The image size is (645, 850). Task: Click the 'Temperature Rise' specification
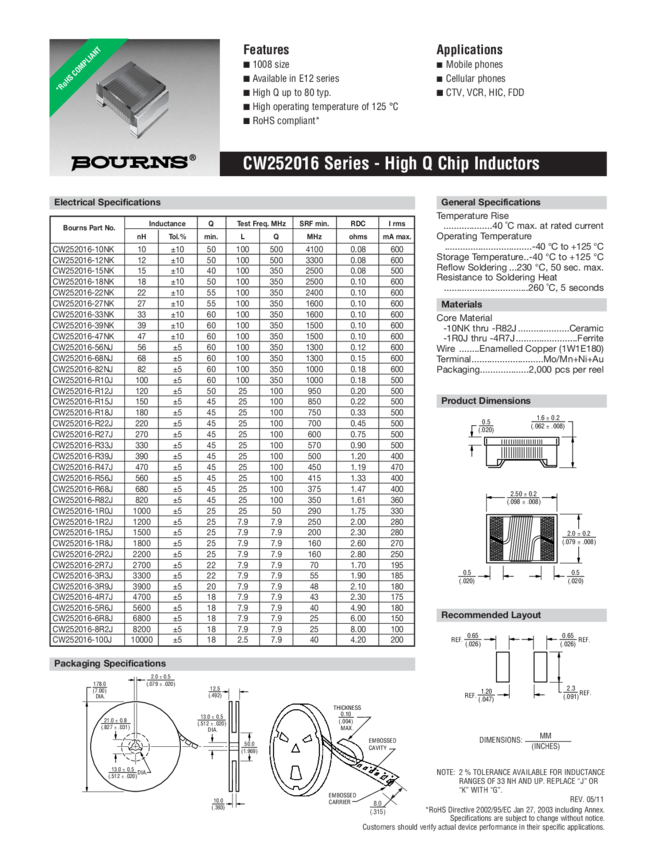coord(520,221)
